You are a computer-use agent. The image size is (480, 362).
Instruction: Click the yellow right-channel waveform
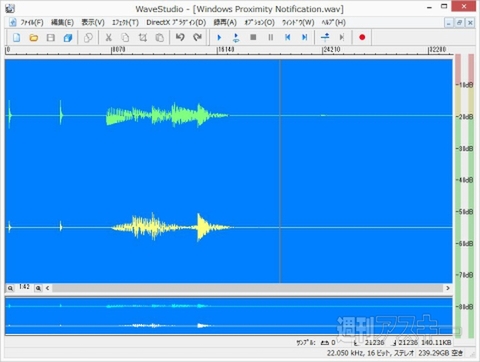[x=172, y=227]
